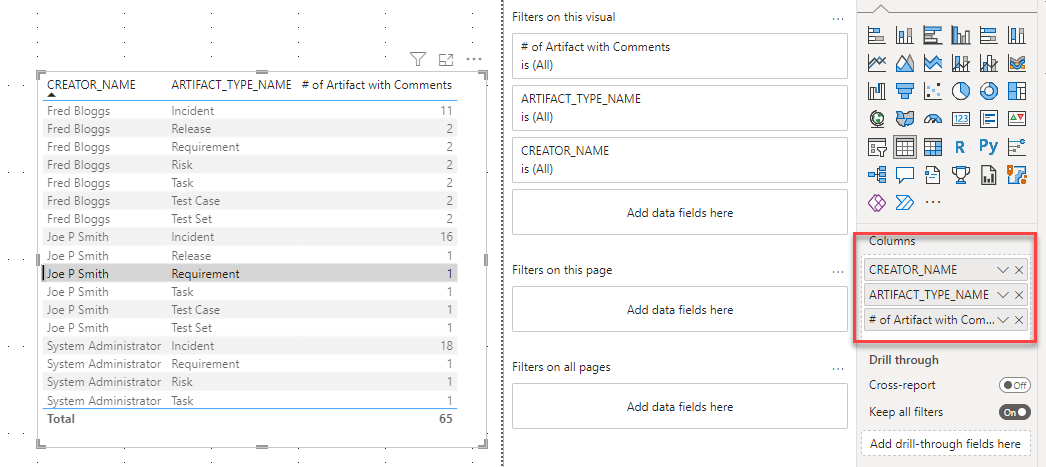Remove the CREATOR_NAME column from Columns well

1019,270
